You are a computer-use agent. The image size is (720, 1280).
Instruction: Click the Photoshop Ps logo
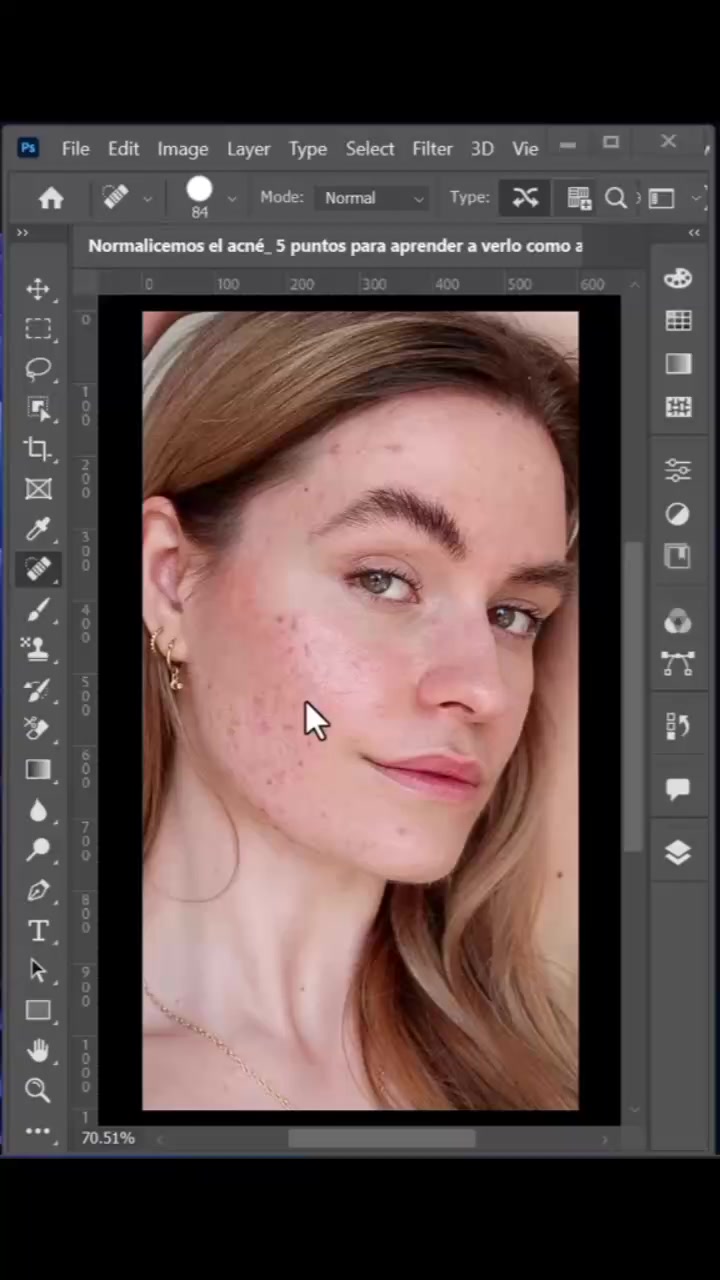(28, 148)
